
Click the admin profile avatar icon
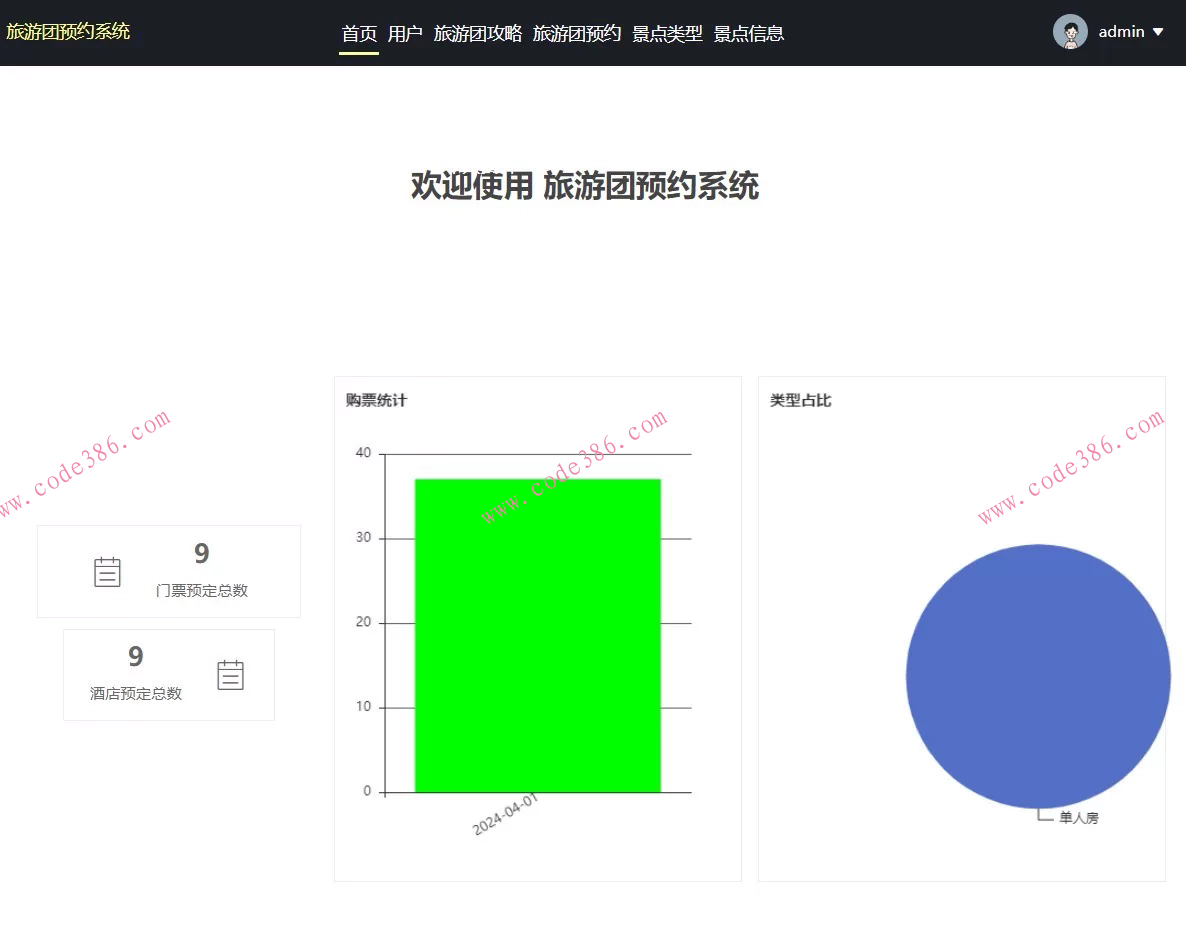coord(1068,31)
